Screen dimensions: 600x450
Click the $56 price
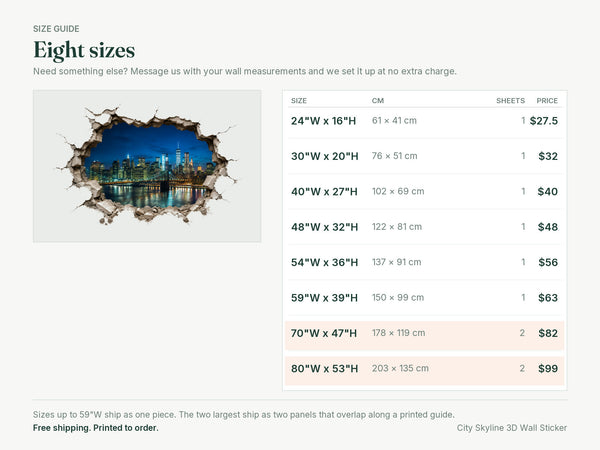coord(548,262)
